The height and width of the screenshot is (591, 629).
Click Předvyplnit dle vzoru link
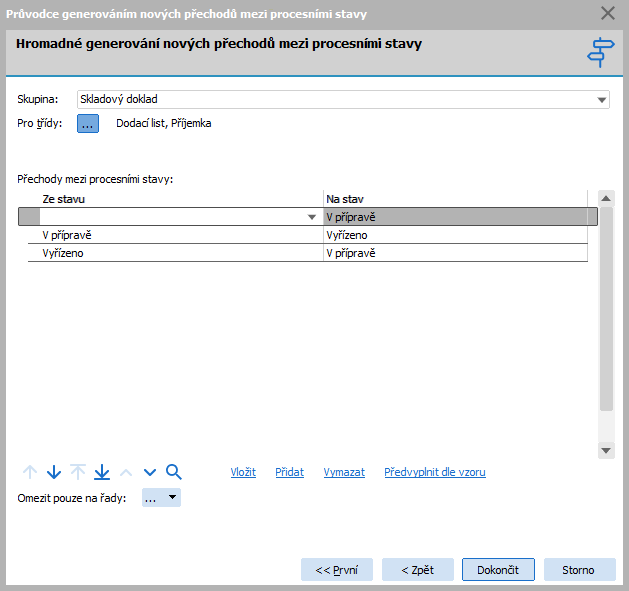pos(435,472)
